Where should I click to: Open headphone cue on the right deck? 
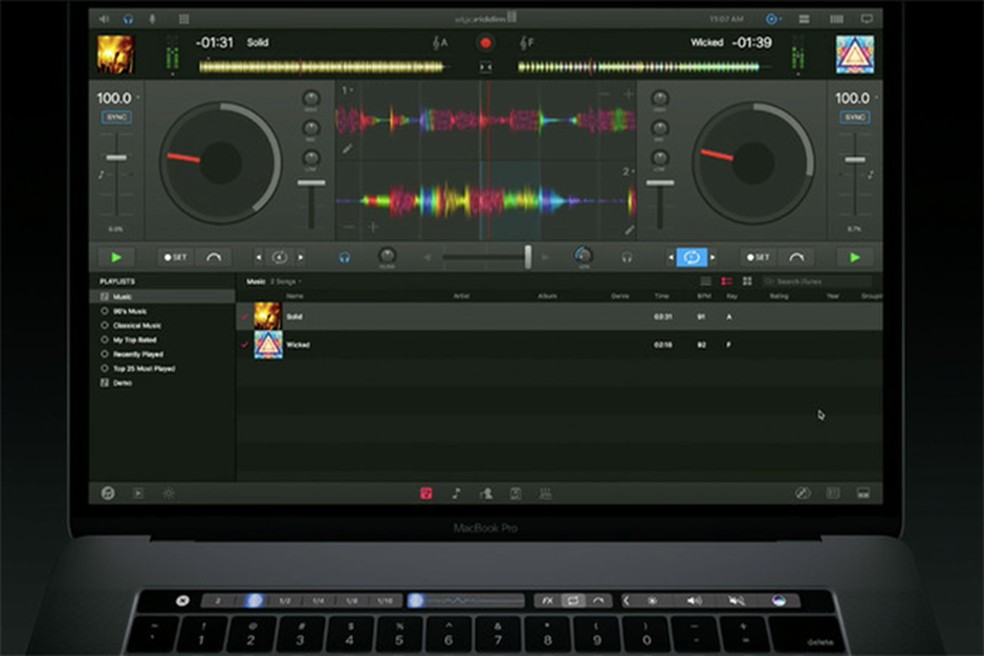[626, 258]
